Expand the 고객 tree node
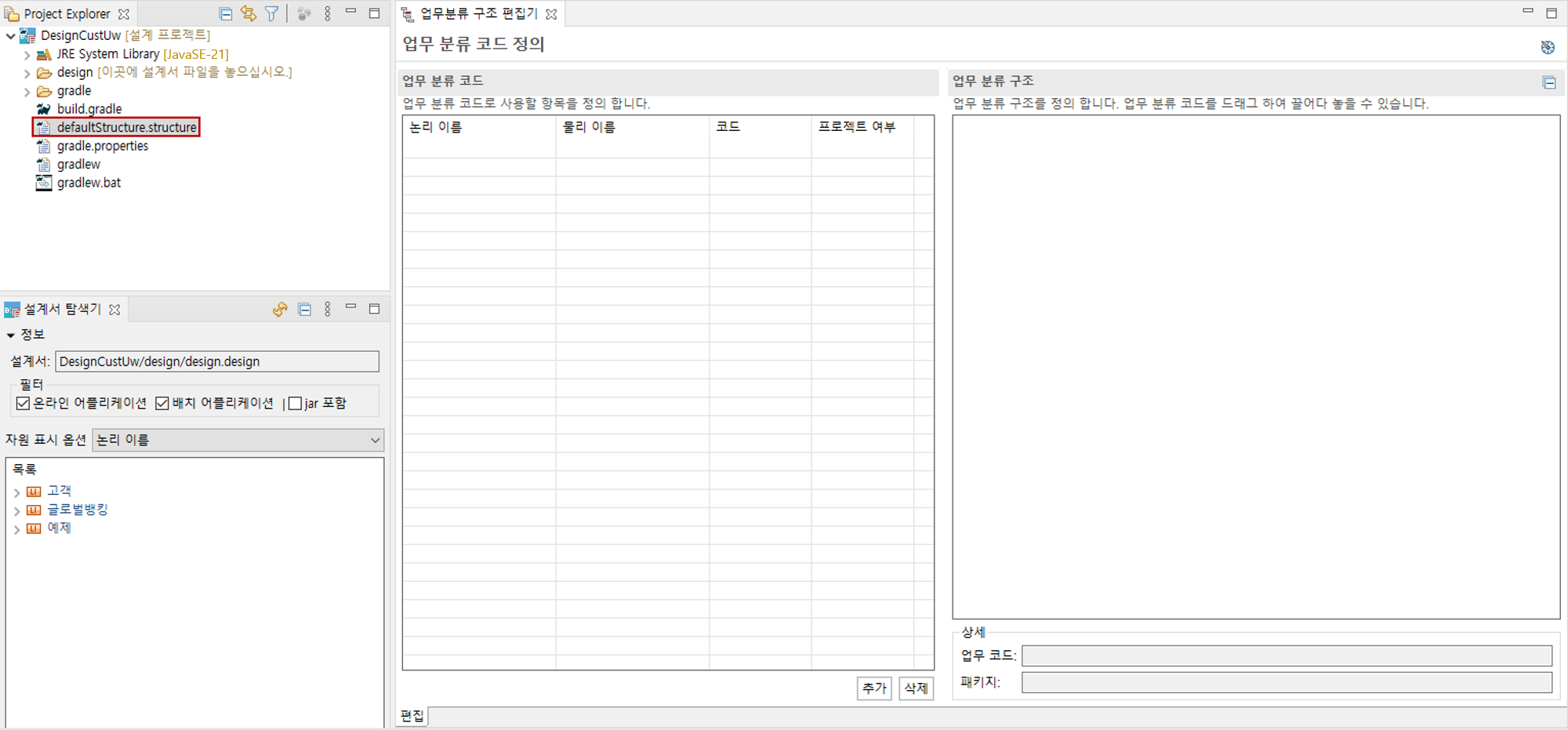Screen dimensions: 1568x730 [17, 492]
